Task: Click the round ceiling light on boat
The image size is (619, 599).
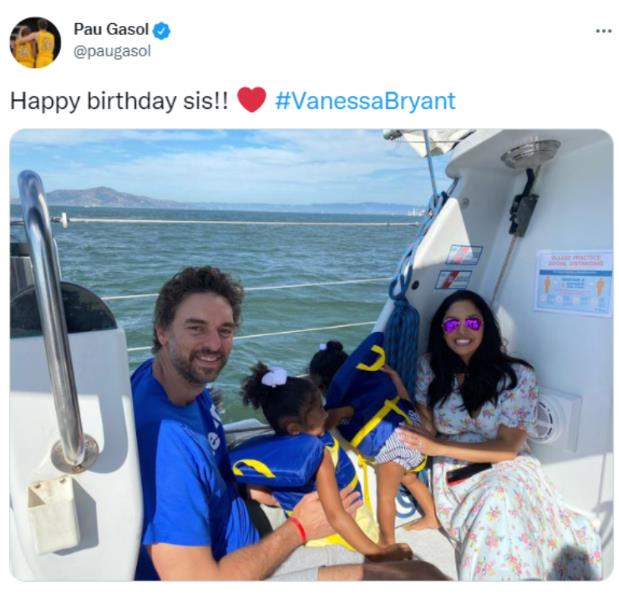Action: [531, 153]
